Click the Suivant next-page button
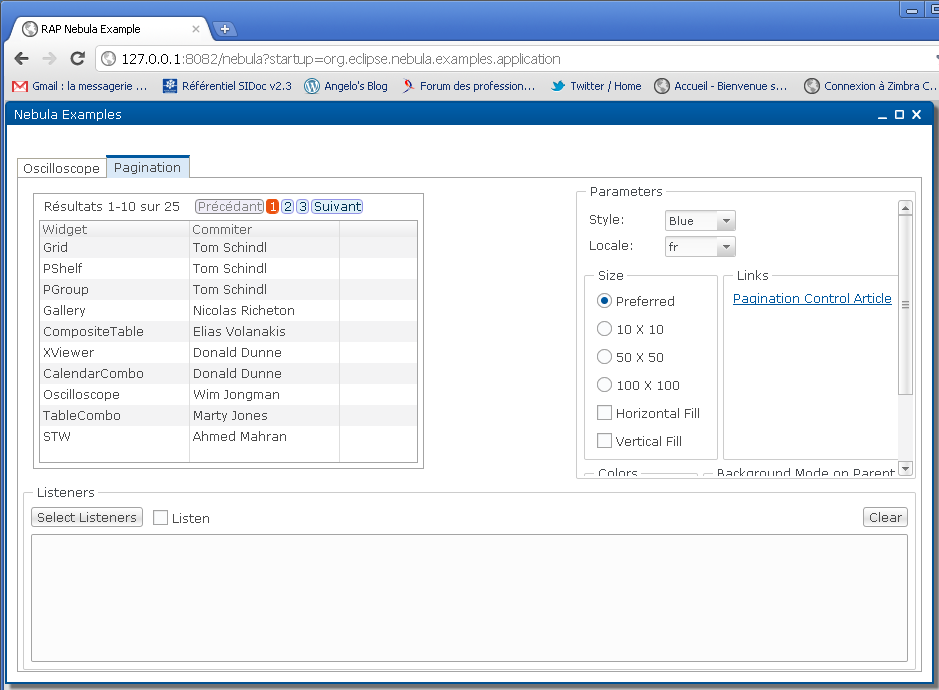The image size is (939, 690). coord(337,207)
